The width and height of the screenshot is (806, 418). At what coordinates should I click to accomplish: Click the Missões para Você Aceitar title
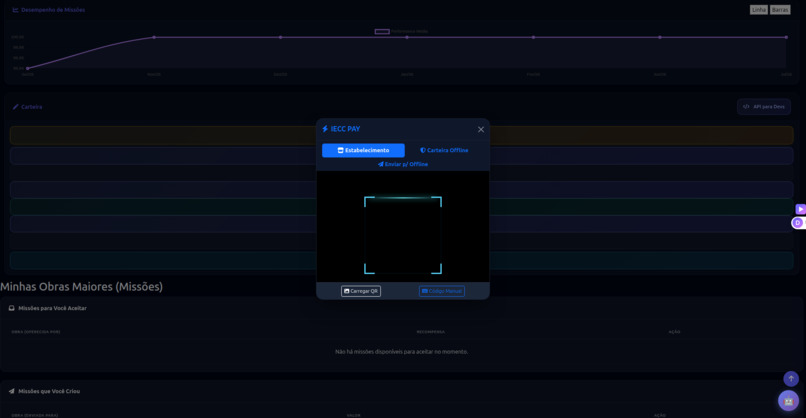point(52,308)
